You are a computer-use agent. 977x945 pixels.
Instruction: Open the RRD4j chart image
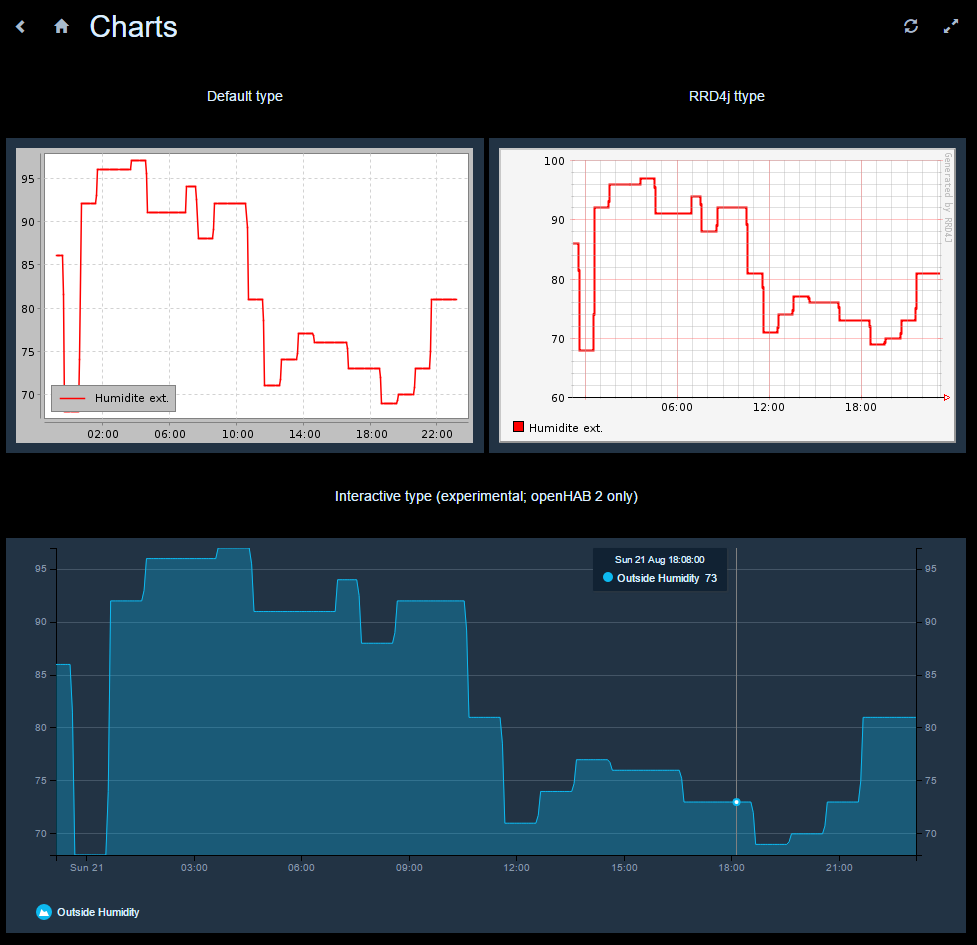coord(727,295)
